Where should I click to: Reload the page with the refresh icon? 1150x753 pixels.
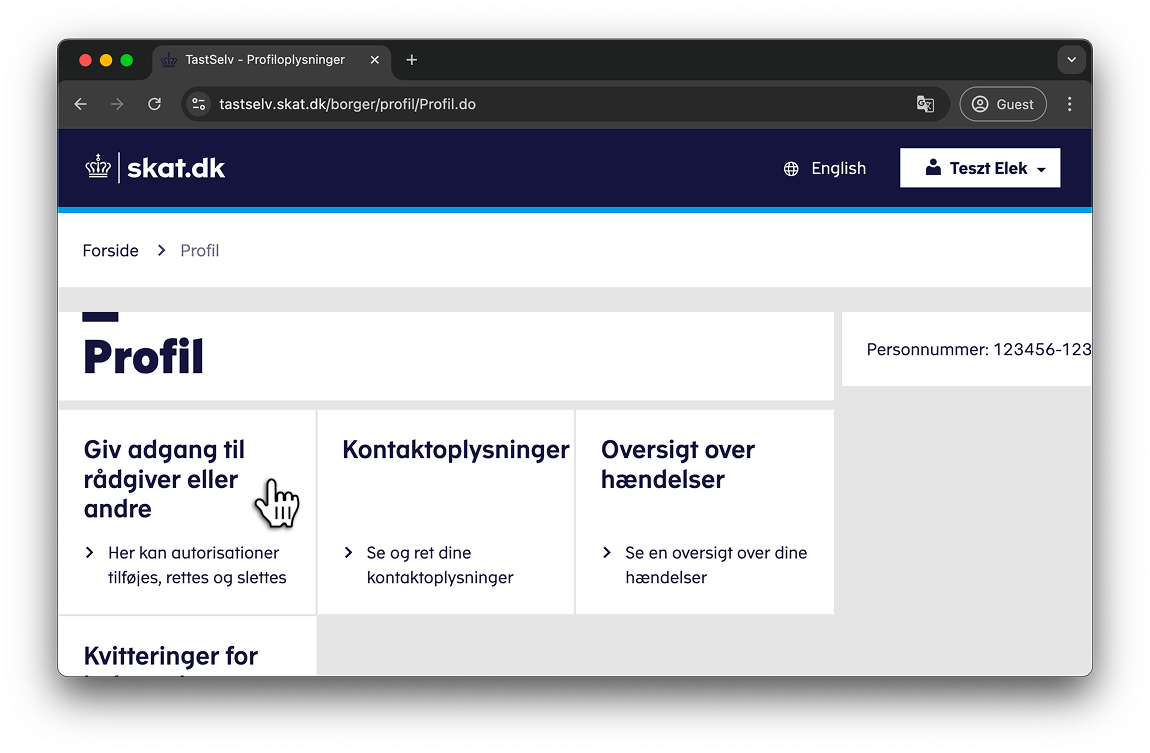(x=154, y=104)
